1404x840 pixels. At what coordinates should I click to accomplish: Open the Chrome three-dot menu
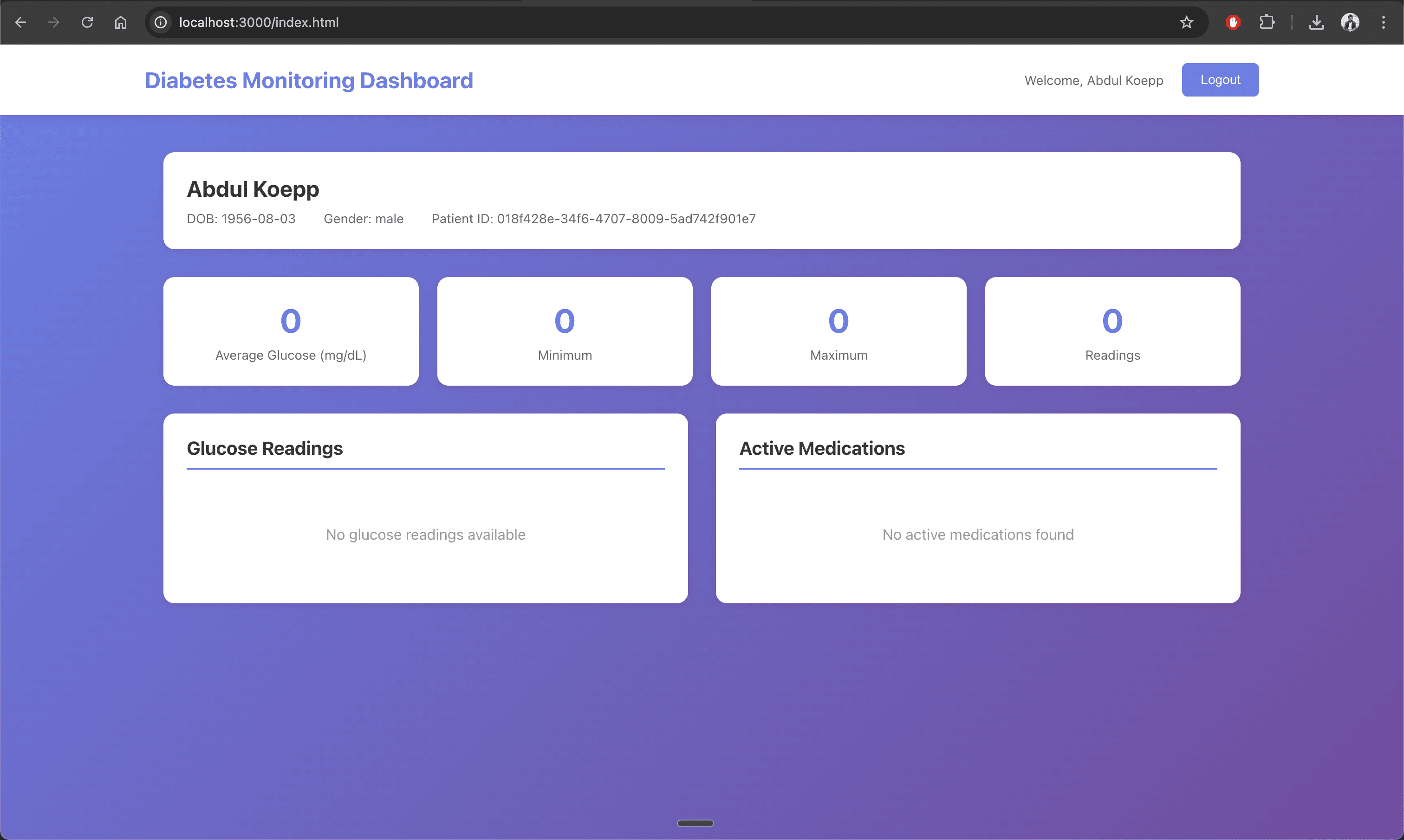[1384, 22]
